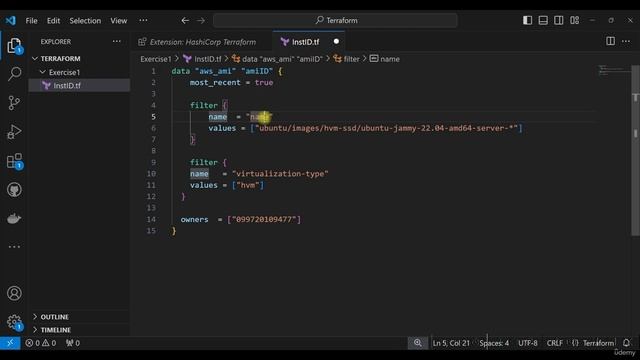Open Source Control view icon
Viewport: 640px width, 360px height.
point(14,103)
